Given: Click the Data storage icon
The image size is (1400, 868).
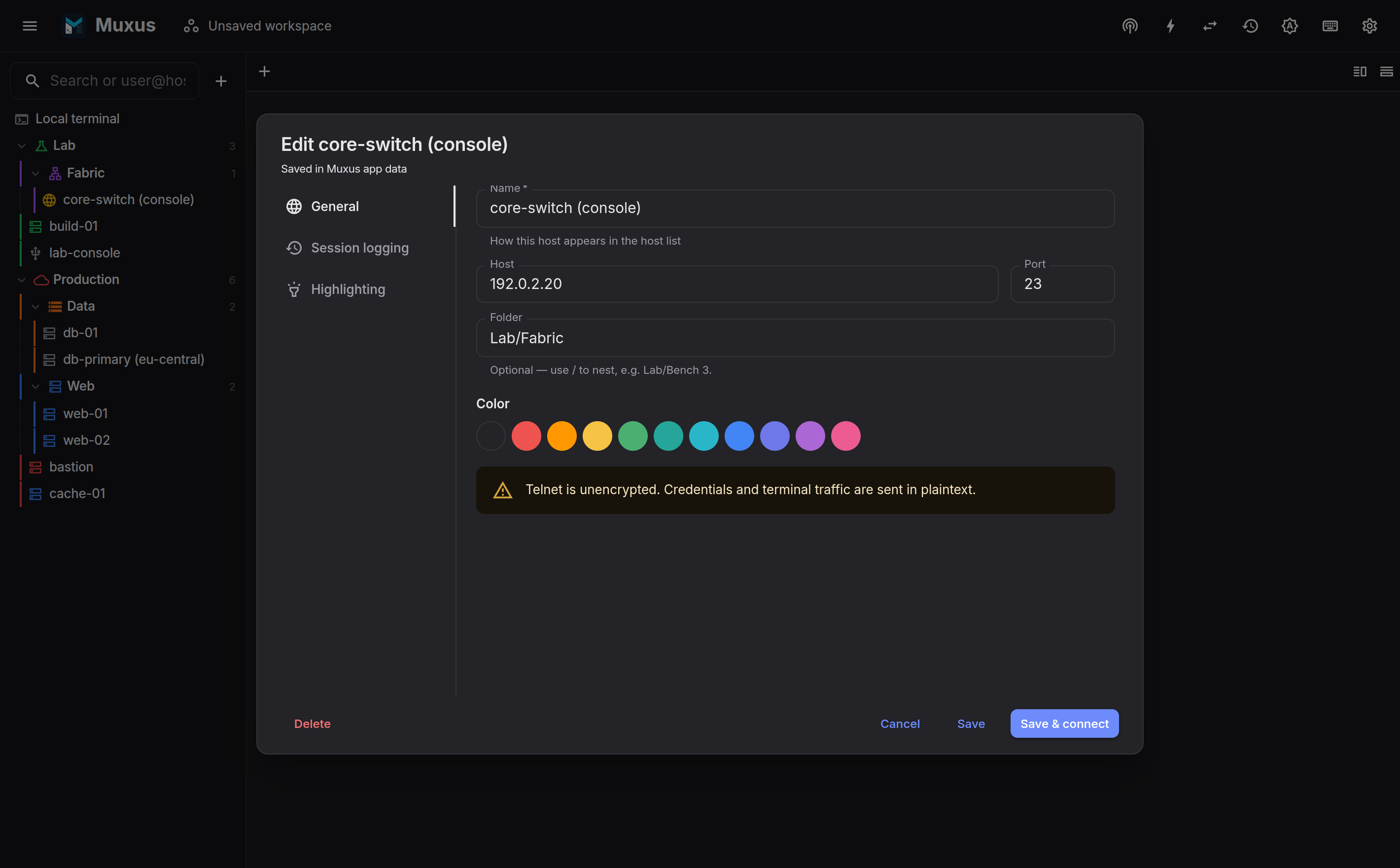Looking at the screenshot, I should 55,307.
